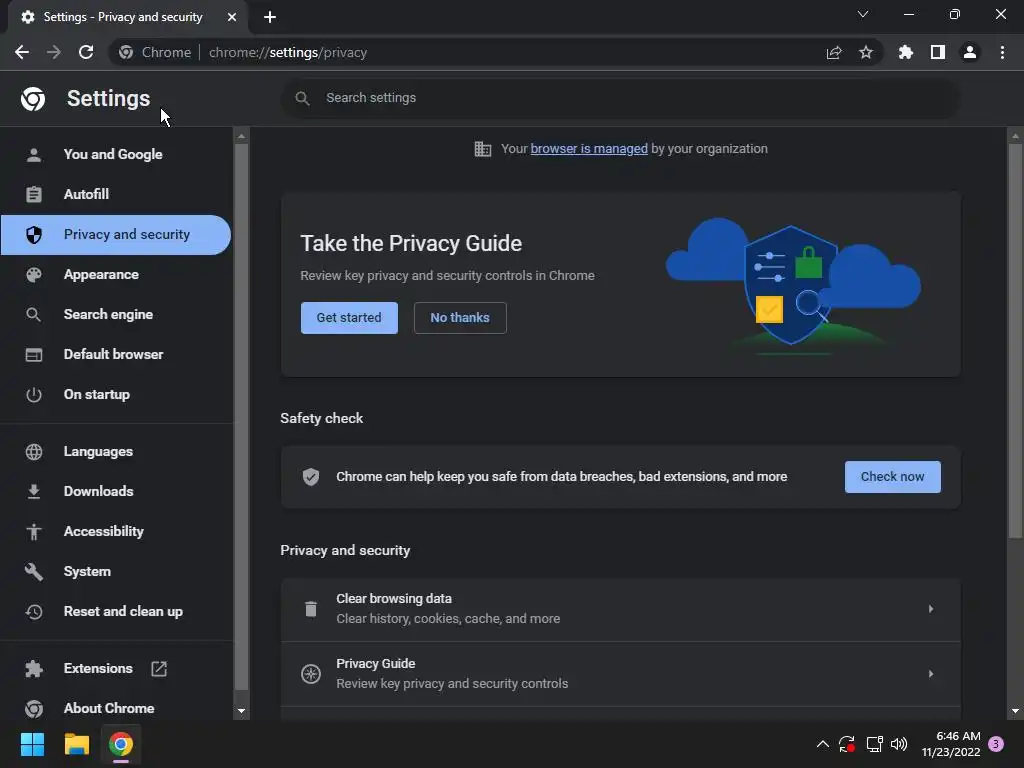The height and width of the screenshot is (768, 1024).
Task: Open Downloads settings
Action: [116, 491]
